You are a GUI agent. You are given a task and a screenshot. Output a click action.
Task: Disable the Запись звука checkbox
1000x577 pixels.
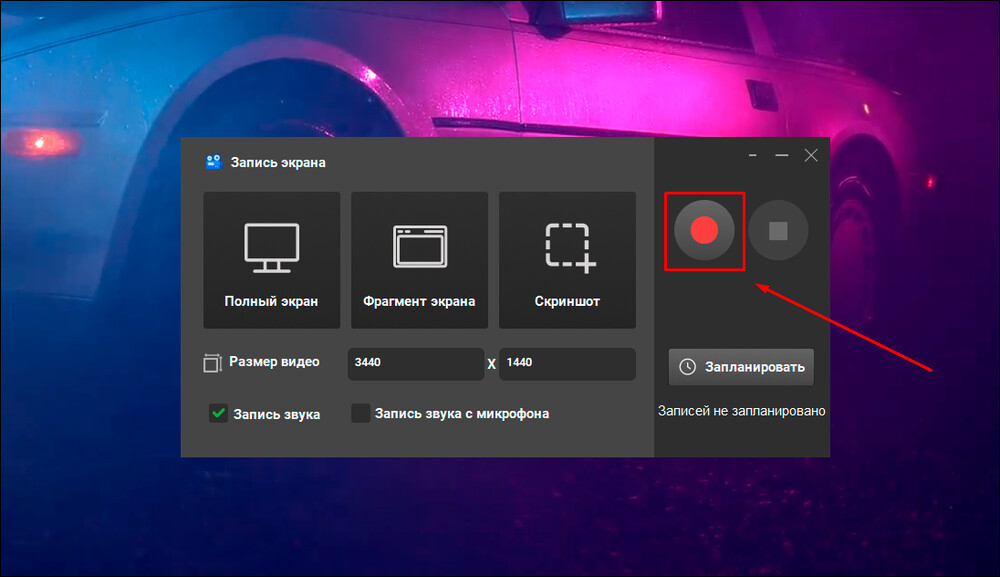tap(218, 414)
